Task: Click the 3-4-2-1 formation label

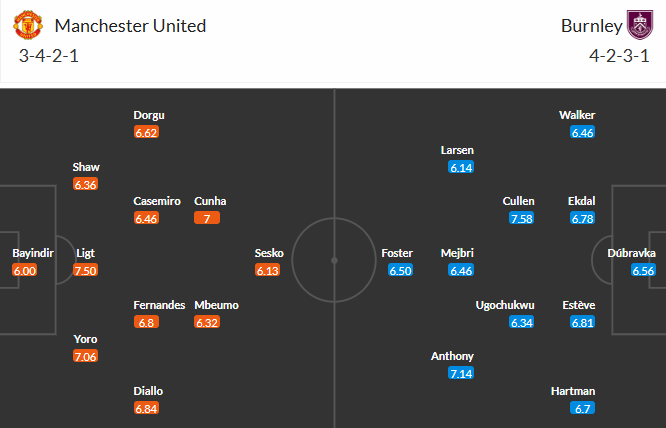Action: coord(49,55)
